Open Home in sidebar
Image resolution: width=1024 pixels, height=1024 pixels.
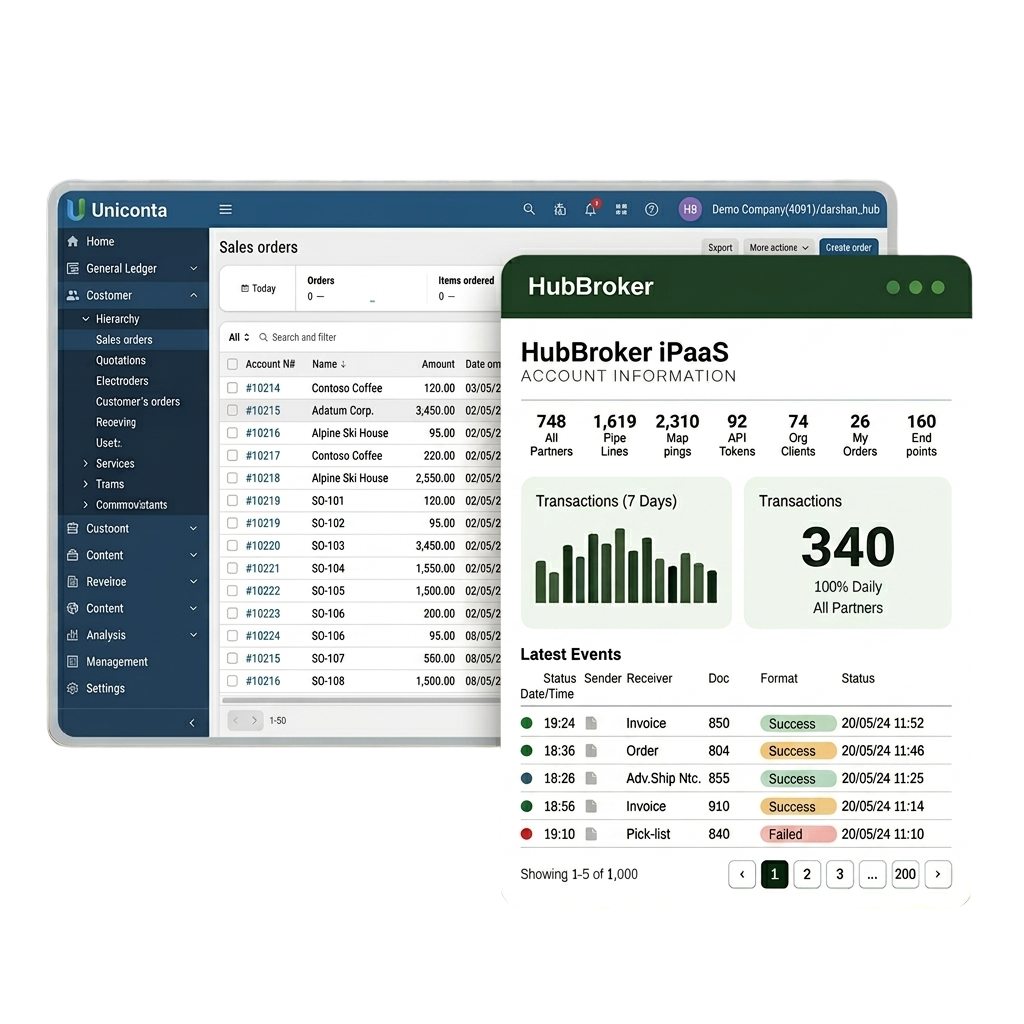coord(100,241)
